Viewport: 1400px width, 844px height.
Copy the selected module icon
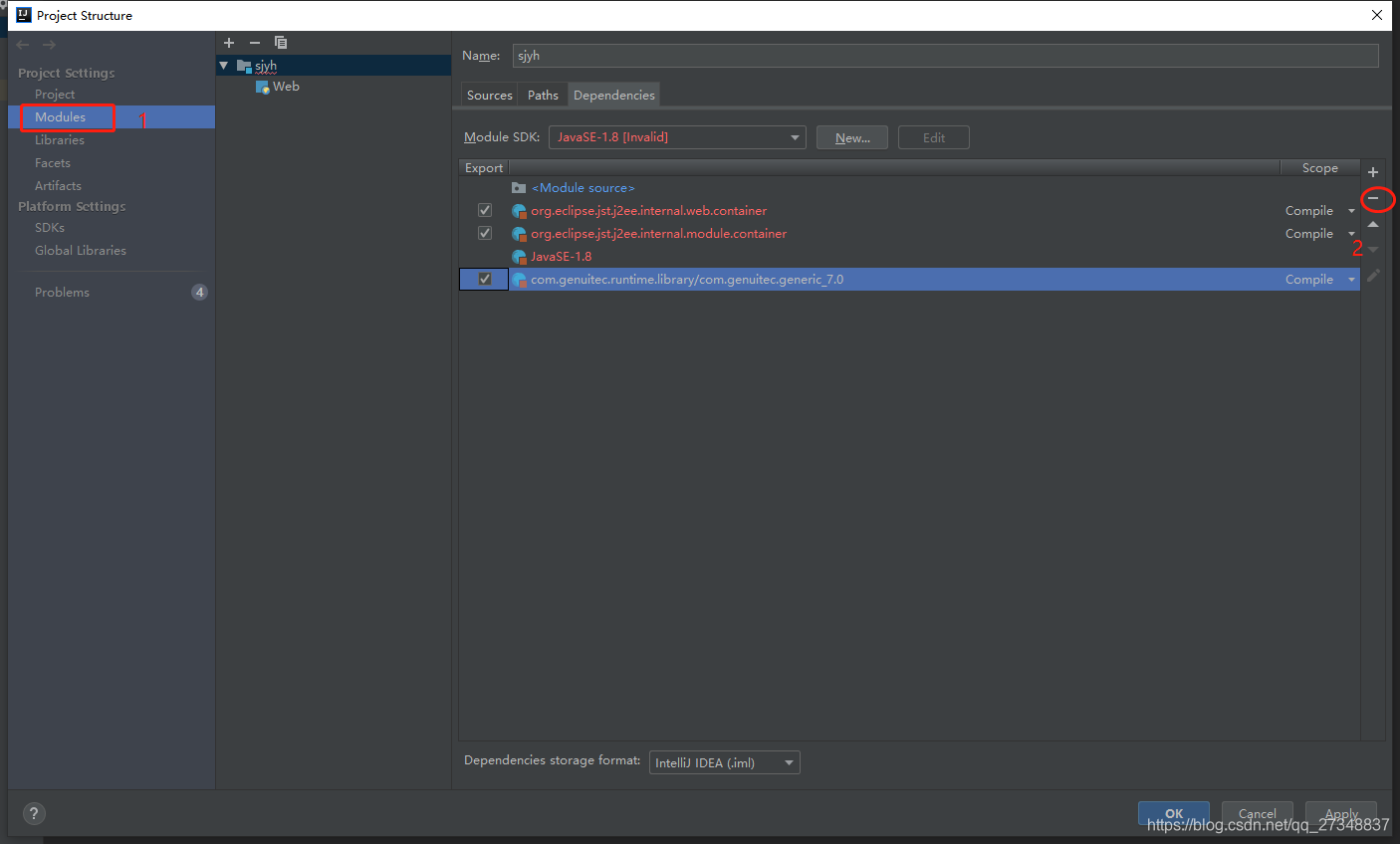(281, 43)
